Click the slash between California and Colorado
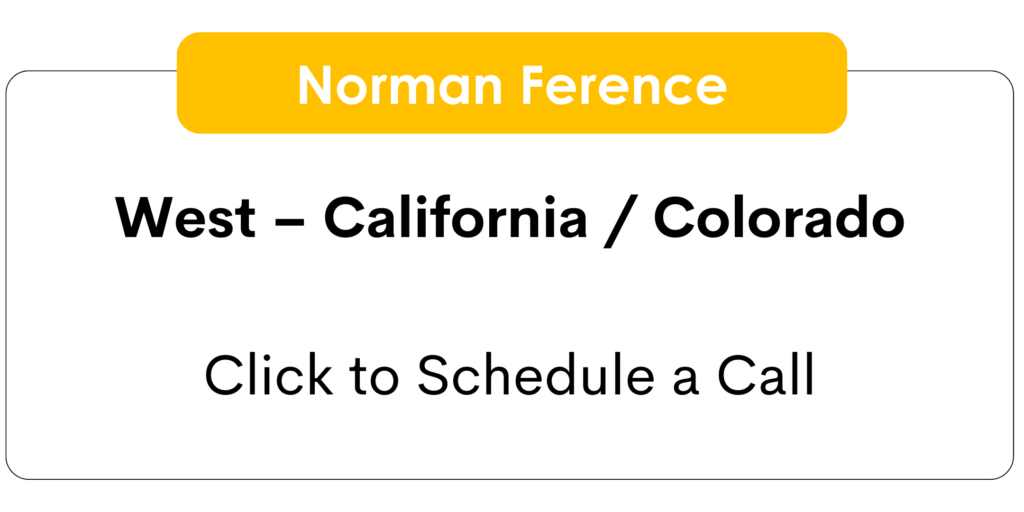Screen dimensions: 1024x512 click(620, 222)
